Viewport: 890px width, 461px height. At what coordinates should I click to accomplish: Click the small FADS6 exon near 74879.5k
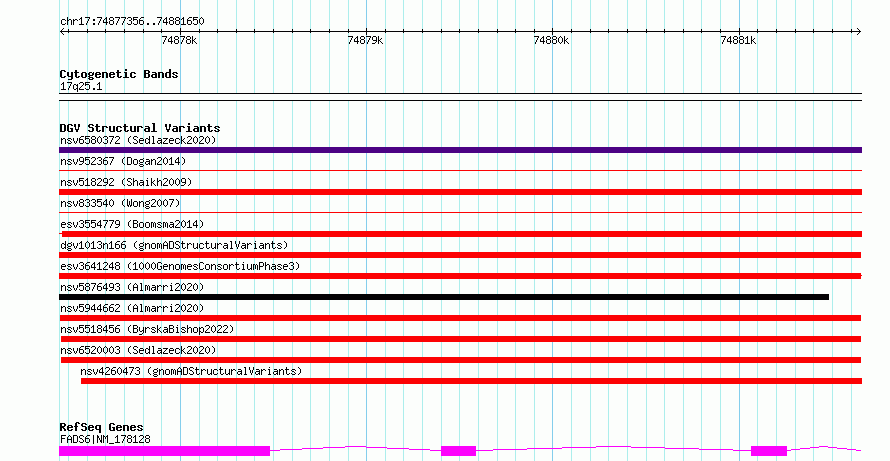[458, 451]
